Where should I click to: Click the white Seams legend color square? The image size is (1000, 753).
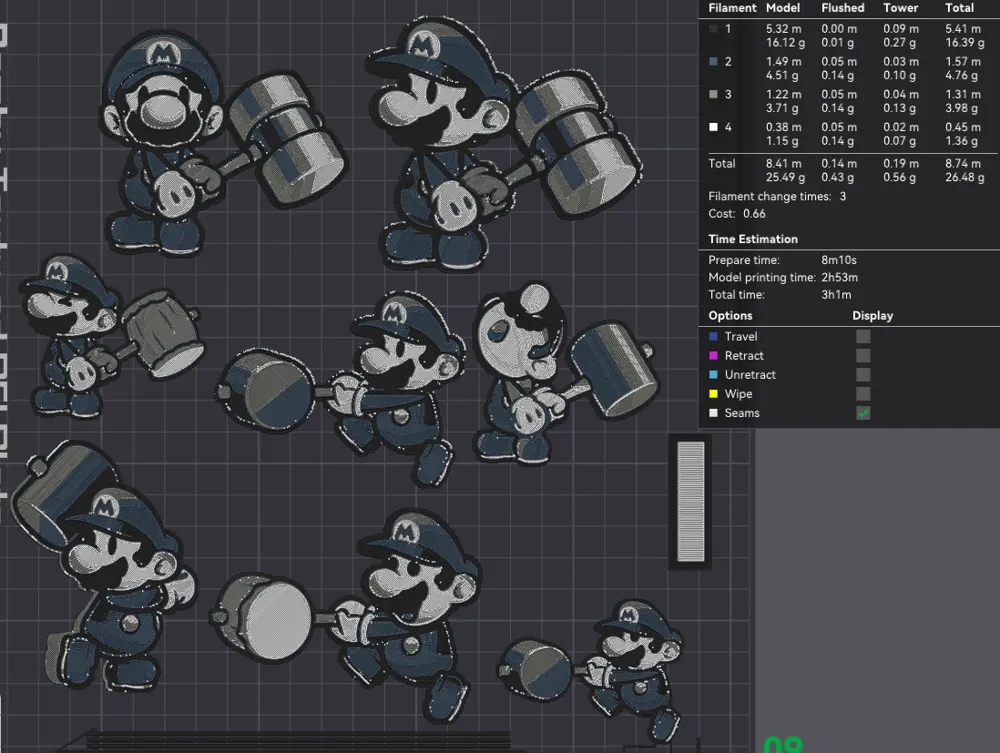coord(713,413)
